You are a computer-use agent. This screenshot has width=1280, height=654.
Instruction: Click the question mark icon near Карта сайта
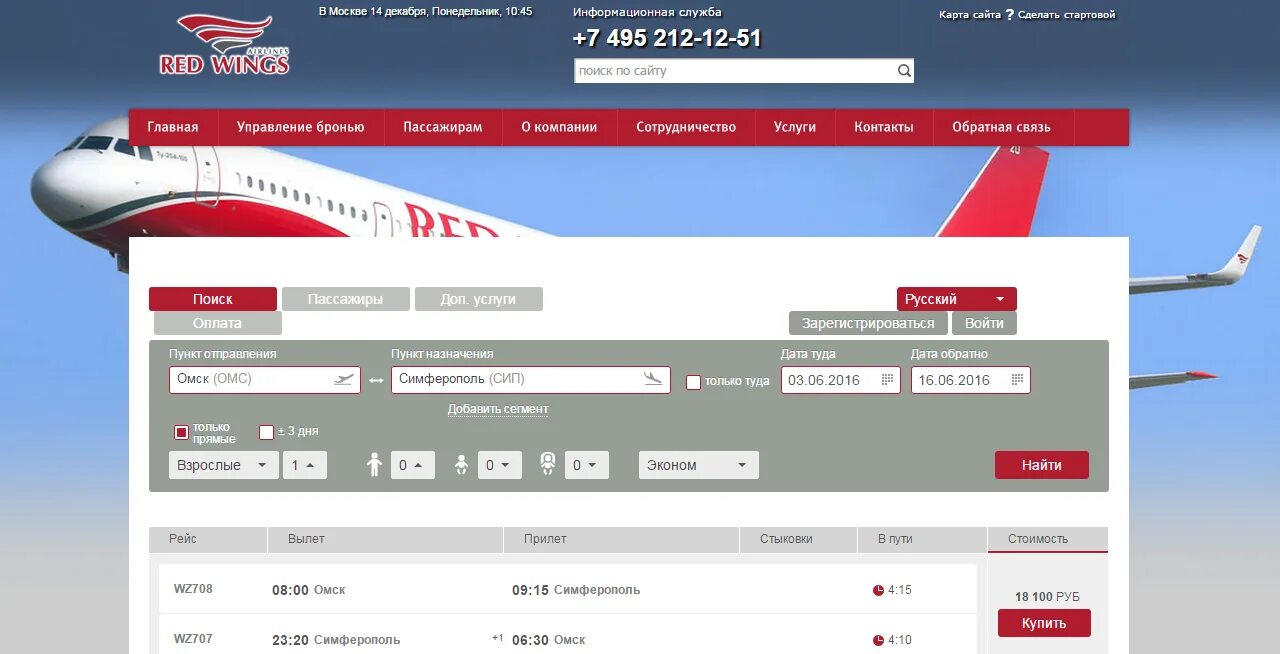click(1009, 14)
